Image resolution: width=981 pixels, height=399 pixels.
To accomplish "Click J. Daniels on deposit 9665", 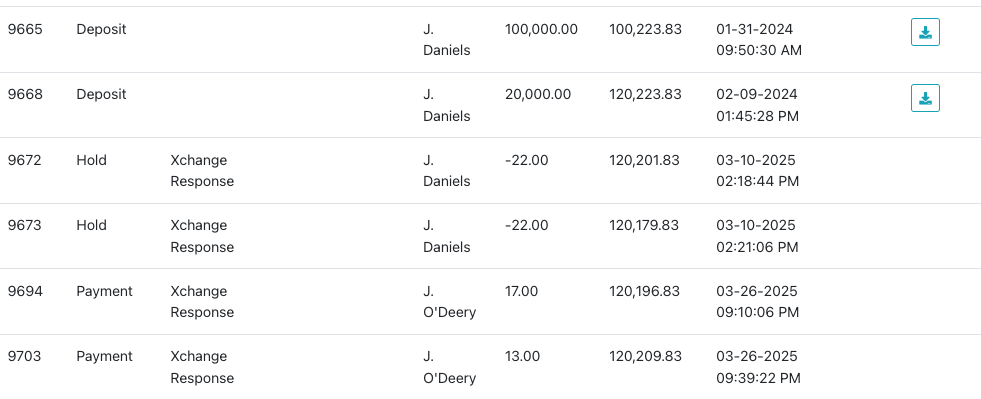I will 447,39.
